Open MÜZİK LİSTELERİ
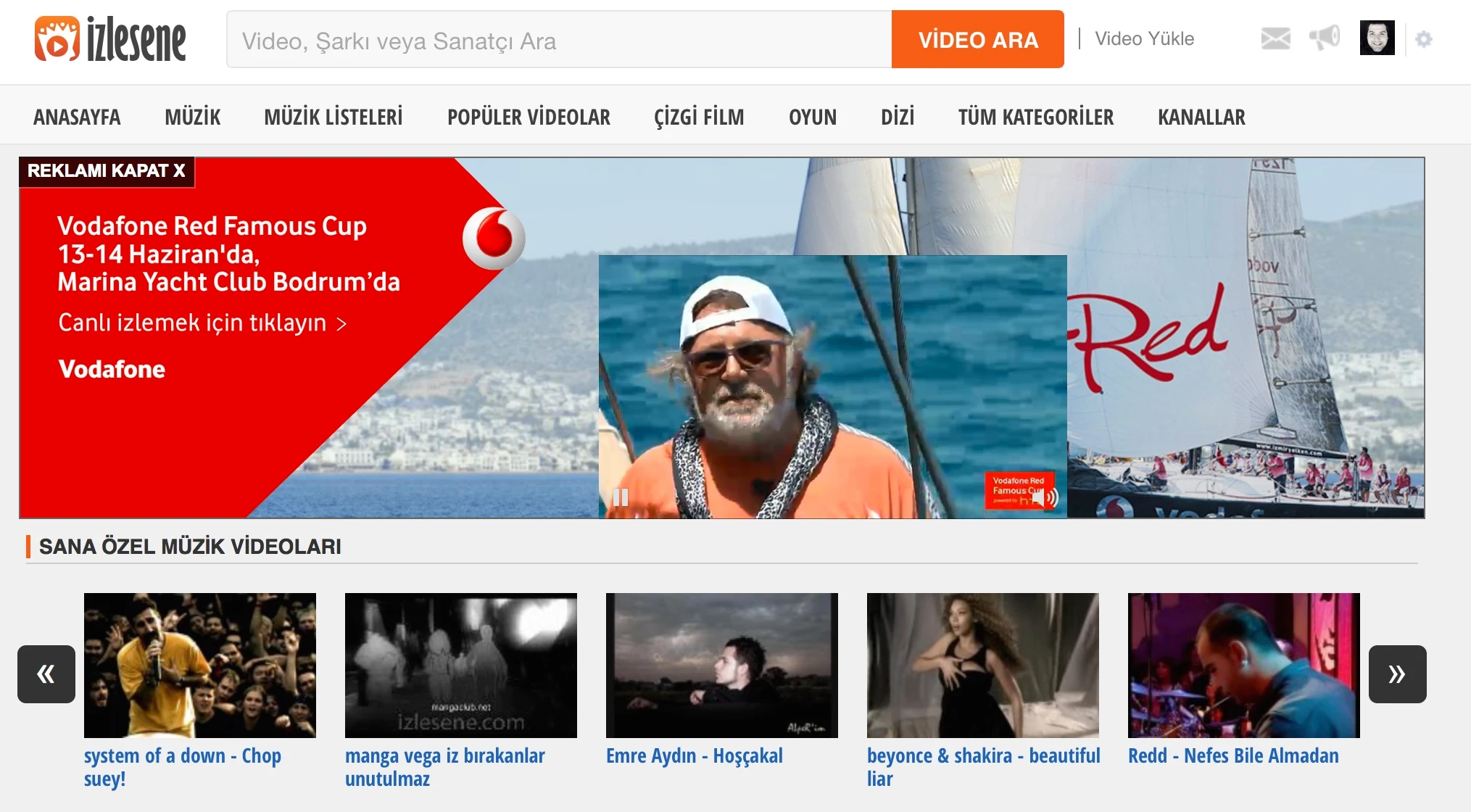 coord(333,117)
